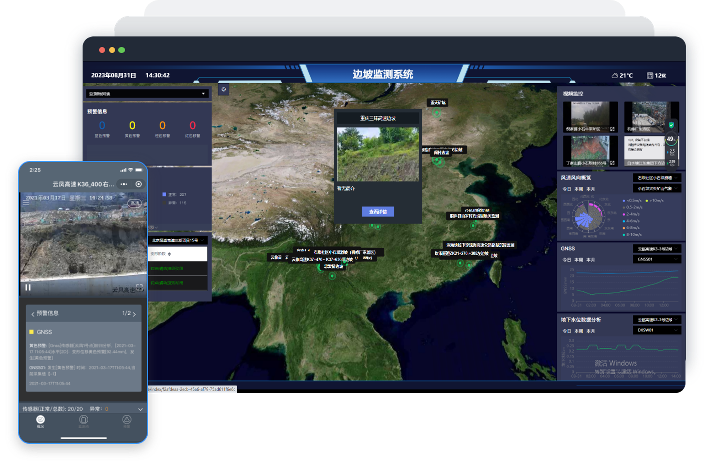Select the green marker near the Yangtze delta

pyautogui.click(x=473, y=225)
